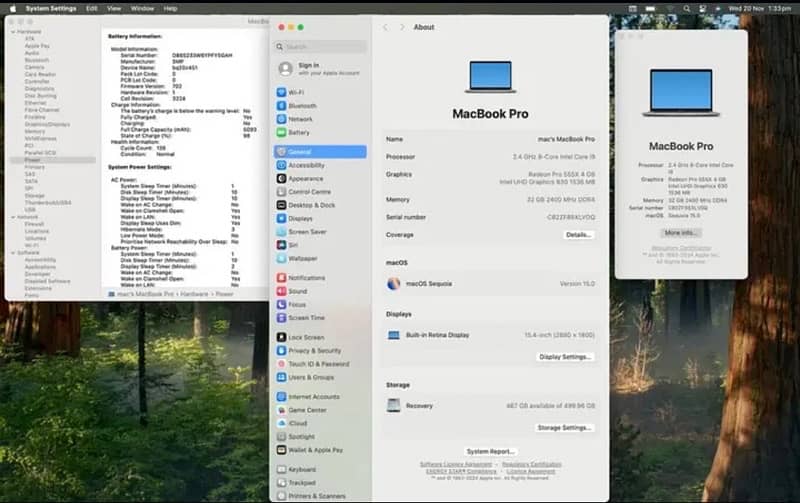Select Bluetooth icon in sidebar

pos(282,105)
